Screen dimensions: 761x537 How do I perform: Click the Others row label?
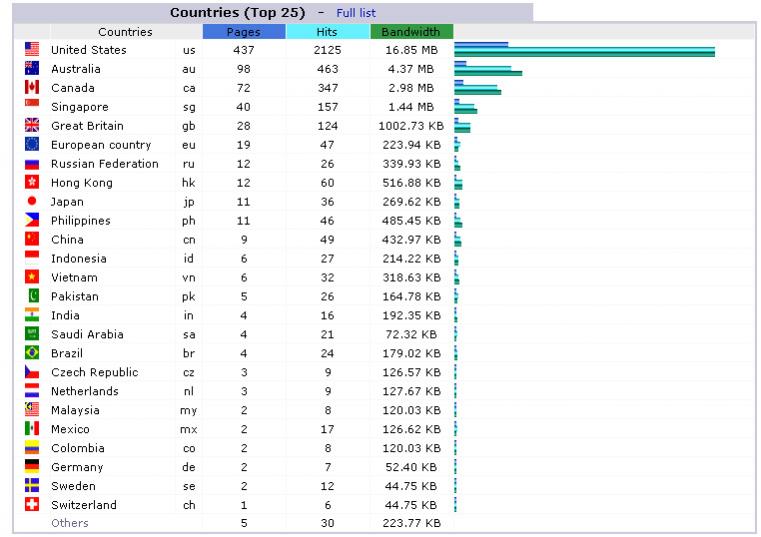tap(70, 523)
